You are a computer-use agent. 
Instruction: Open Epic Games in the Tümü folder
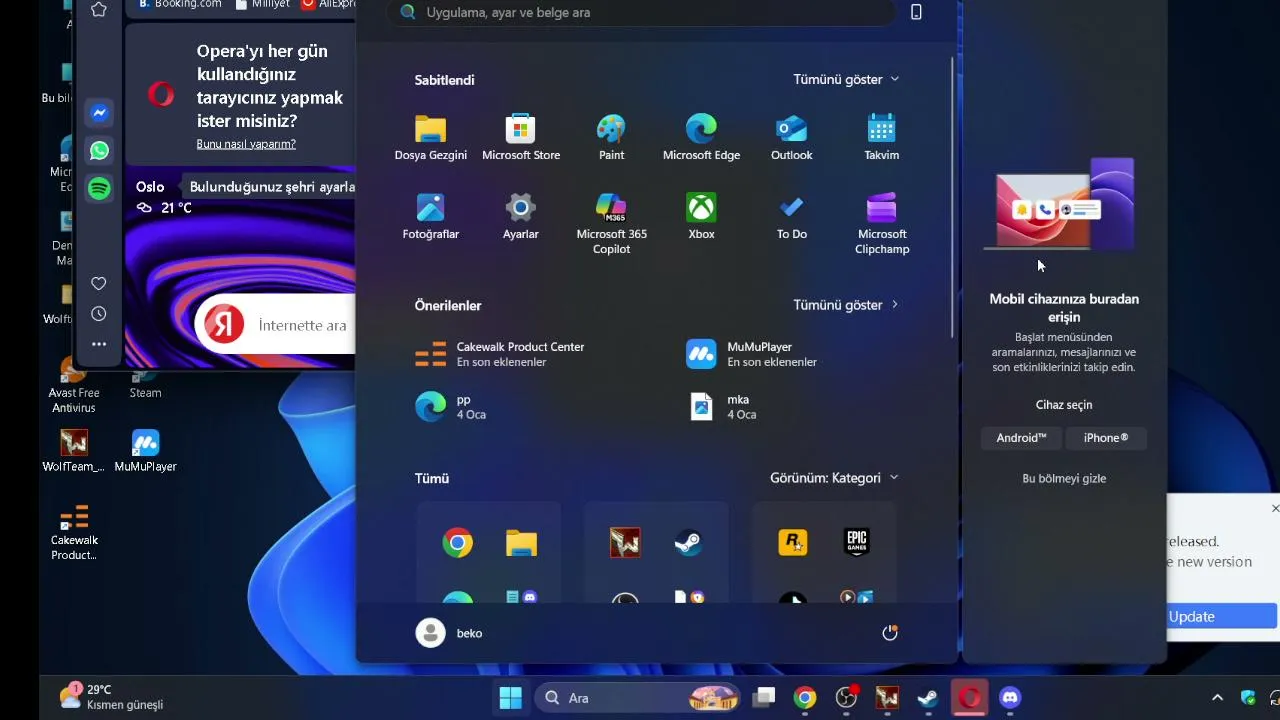pyautogui.click(x=857, y=543)
